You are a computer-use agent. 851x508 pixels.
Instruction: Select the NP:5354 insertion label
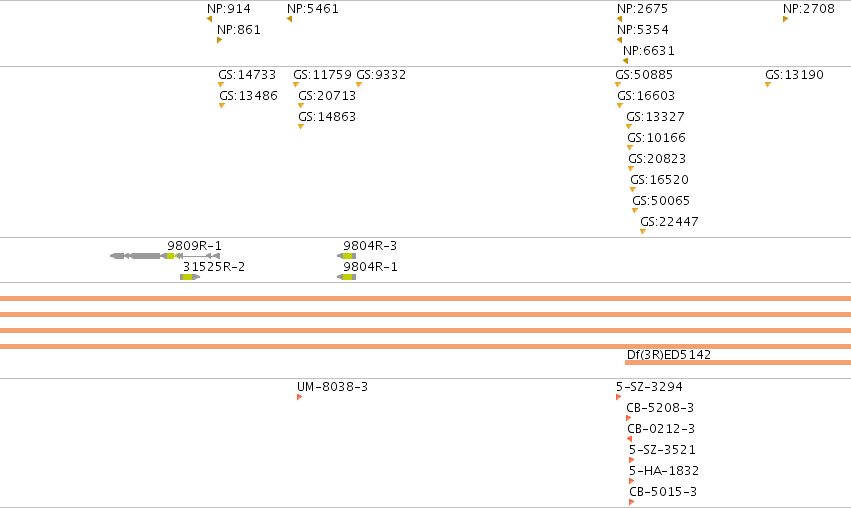tap(643, 30)
